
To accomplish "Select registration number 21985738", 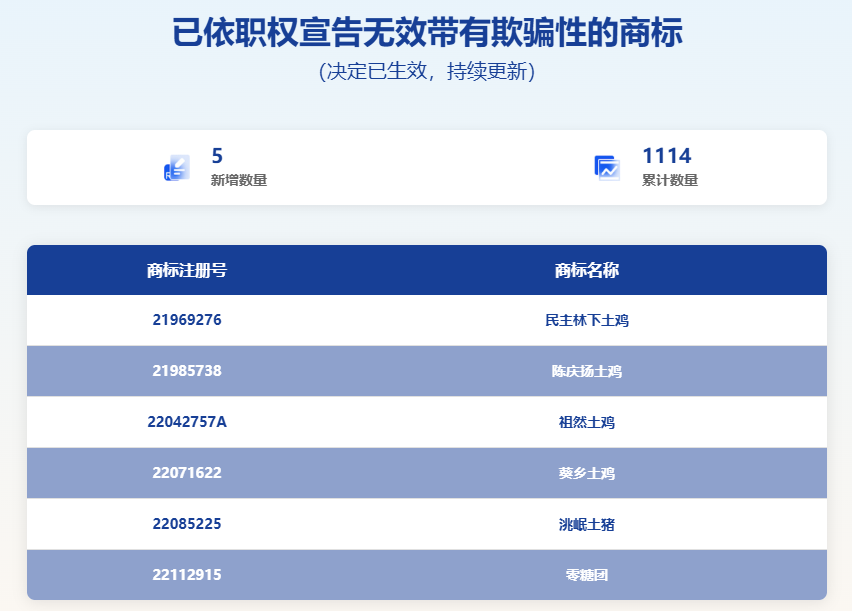I will [187, 371].
